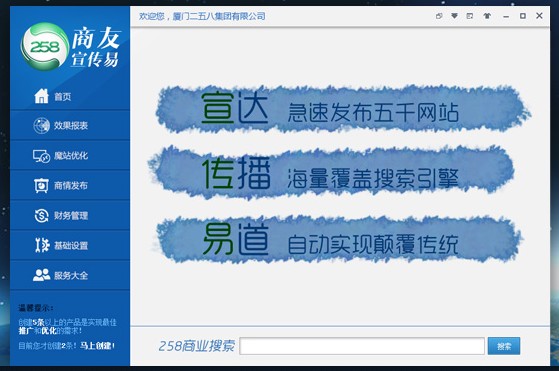Click the clock board icon beside 商情发布
Screen dimensions: 559x371
coord(41,185)
